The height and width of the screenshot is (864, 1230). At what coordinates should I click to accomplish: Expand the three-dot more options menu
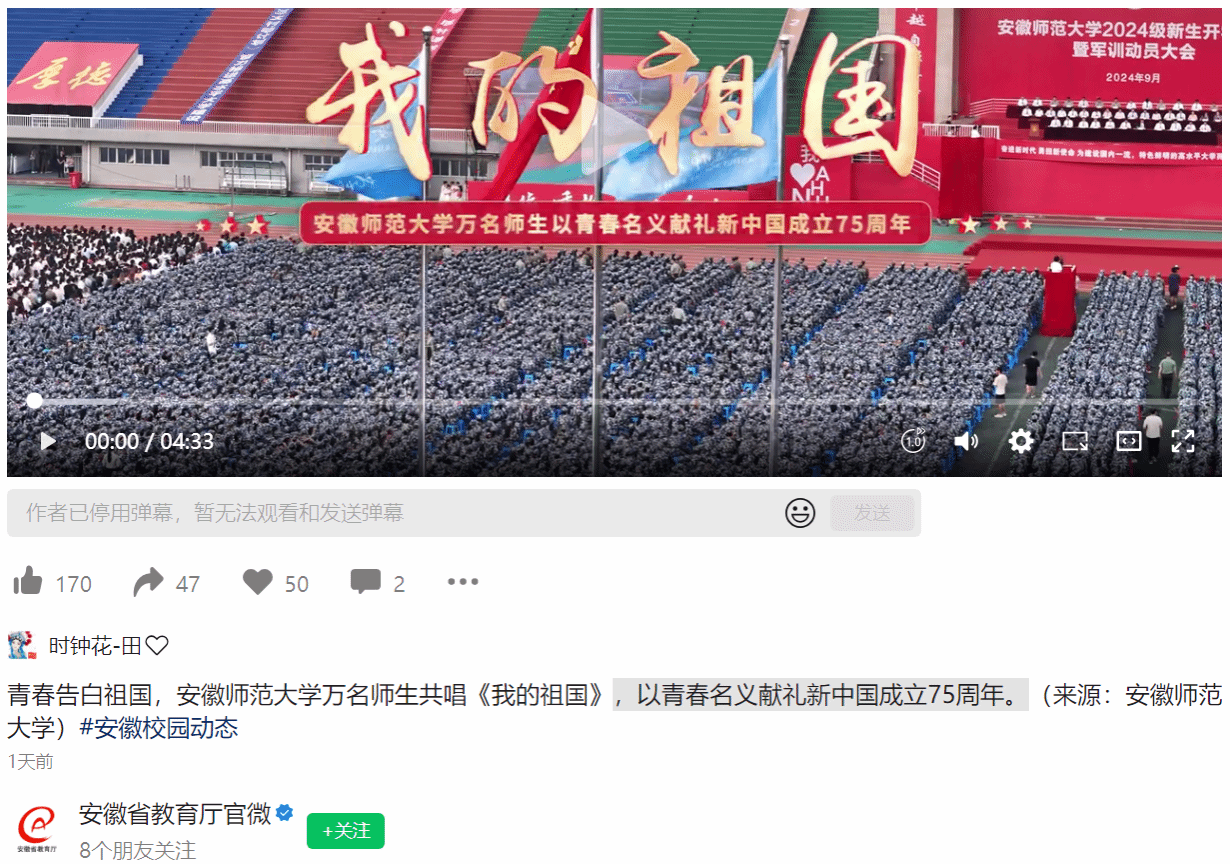[463, 582]
